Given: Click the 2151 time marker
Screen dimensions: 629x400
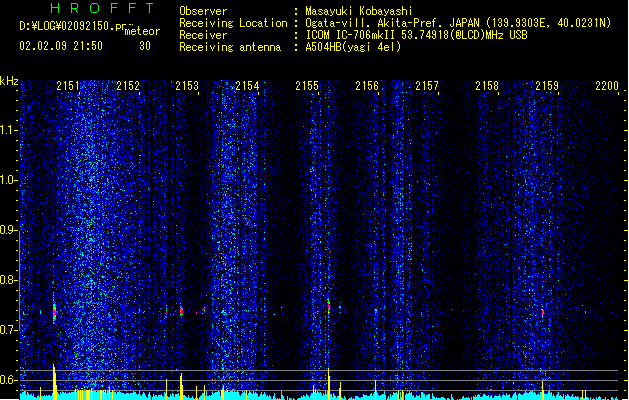Looking at the screenshot, I should (68, 85).
